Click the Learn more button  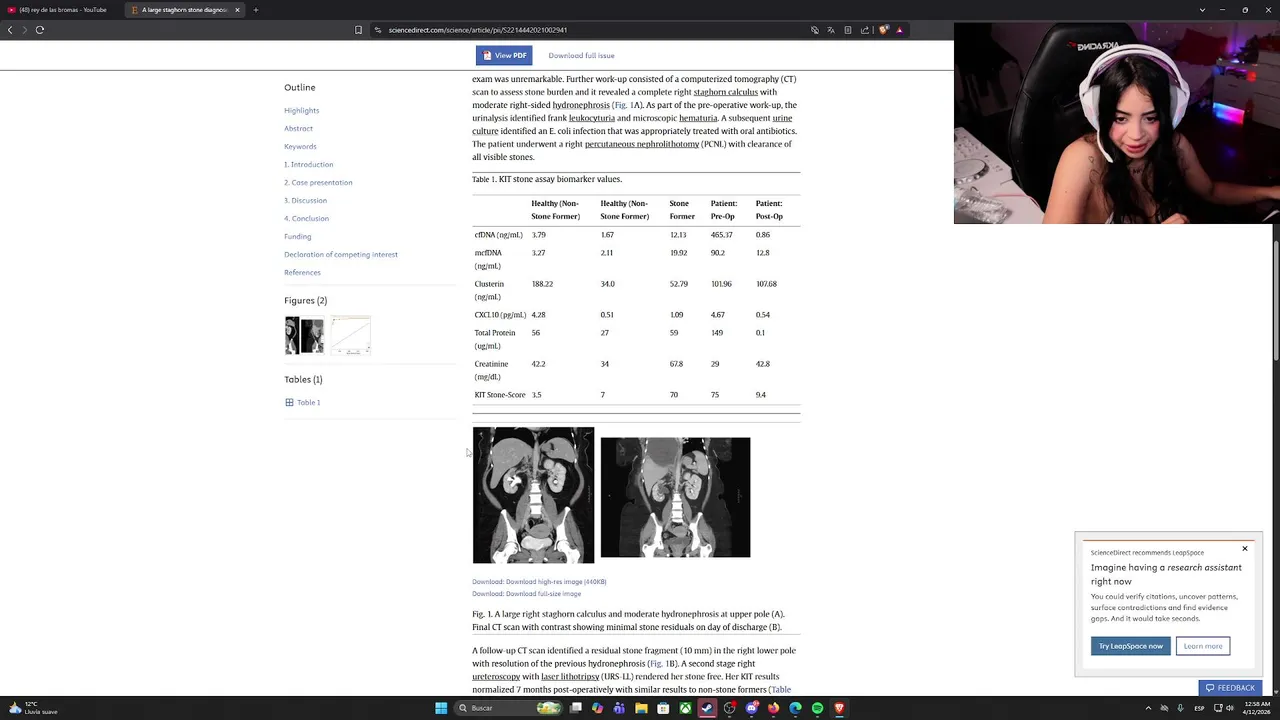pos(1203,646)
